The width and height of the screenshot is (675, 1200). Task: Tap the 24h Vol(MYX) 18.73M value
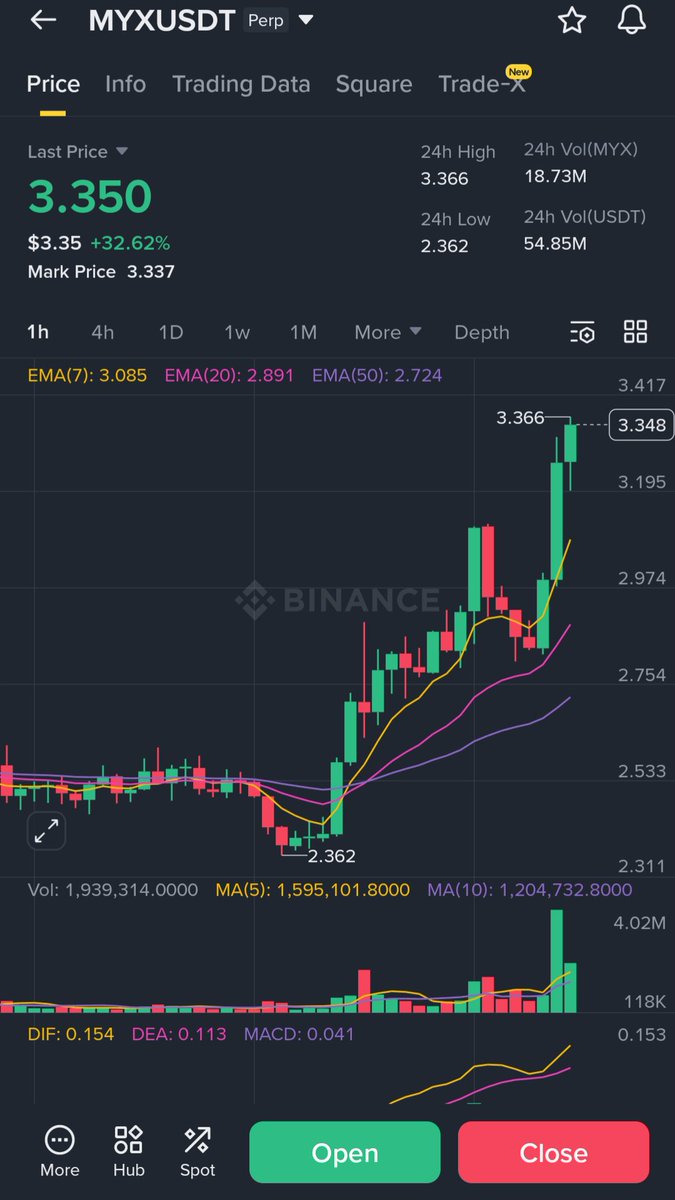click(x=554, y=176)
